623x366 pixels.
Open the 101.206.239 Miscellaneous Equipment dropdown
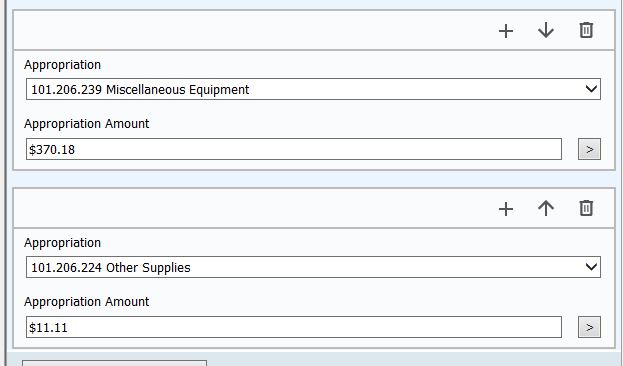313,89
